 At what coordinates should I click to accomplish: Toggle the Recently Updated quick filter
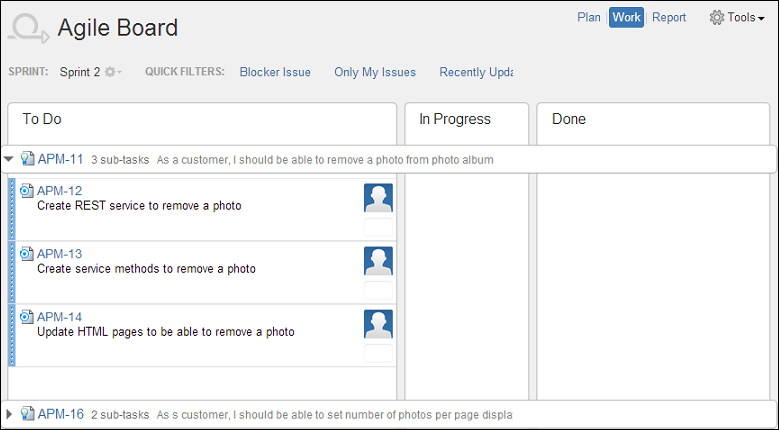click(x=476, y=72)
